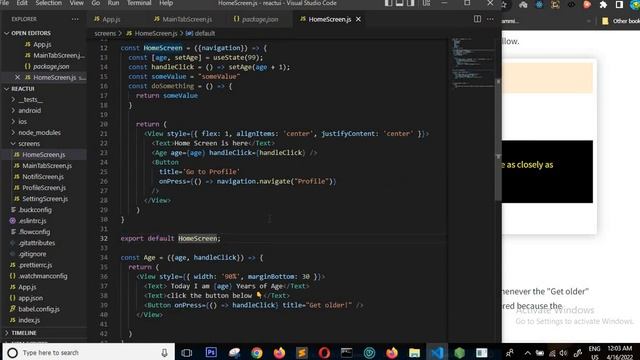The width and height of the screenshot is (640, 360).
Task: Select package.json in the Open Editors list
Action: [x=51, y=66]
